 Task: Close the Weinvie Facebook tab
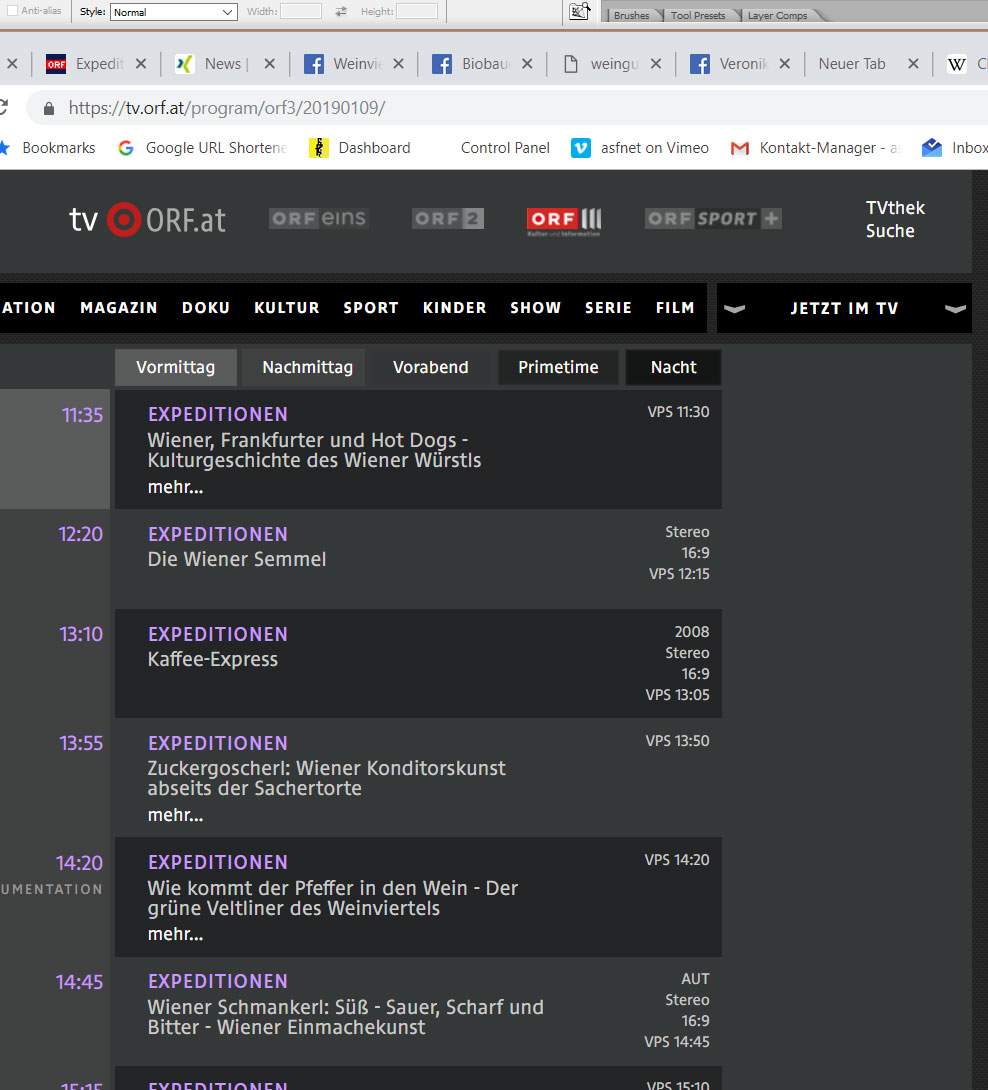click(398, 64)
